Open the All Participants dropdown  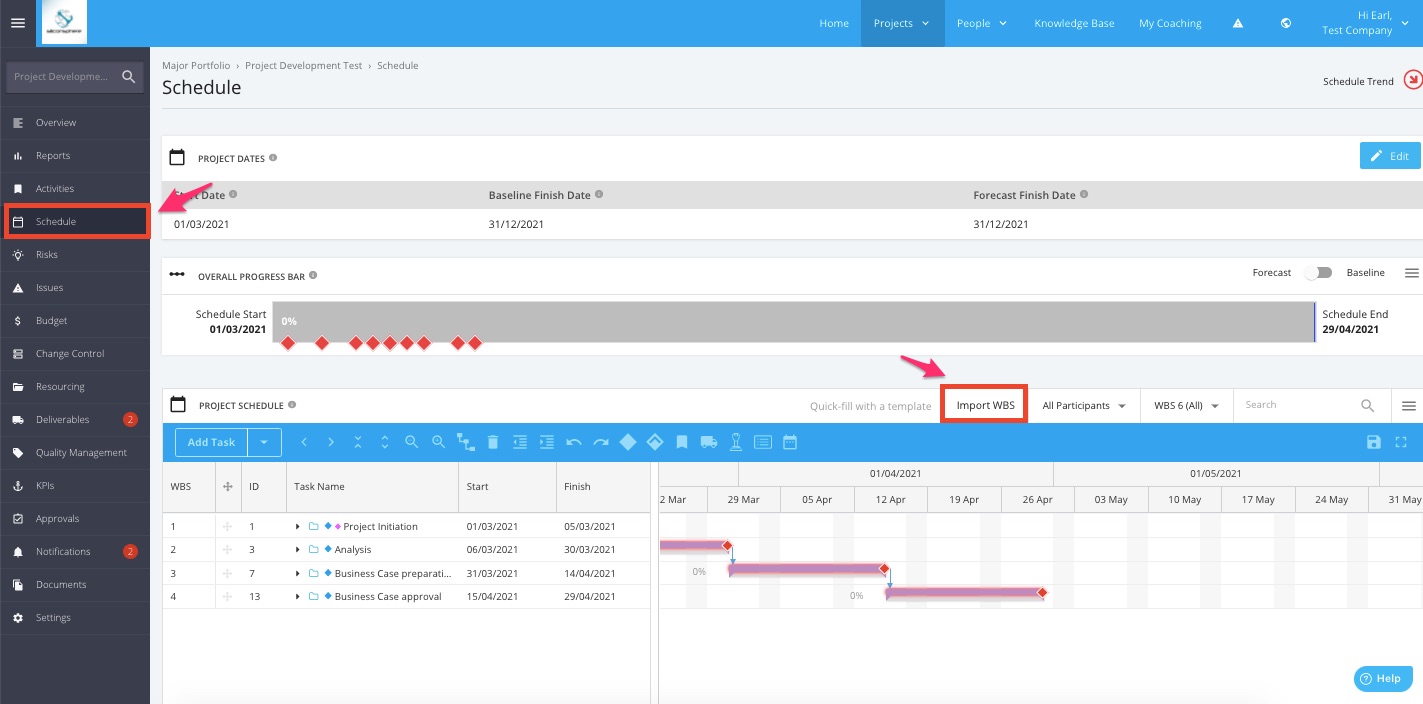coord(1084,406)
